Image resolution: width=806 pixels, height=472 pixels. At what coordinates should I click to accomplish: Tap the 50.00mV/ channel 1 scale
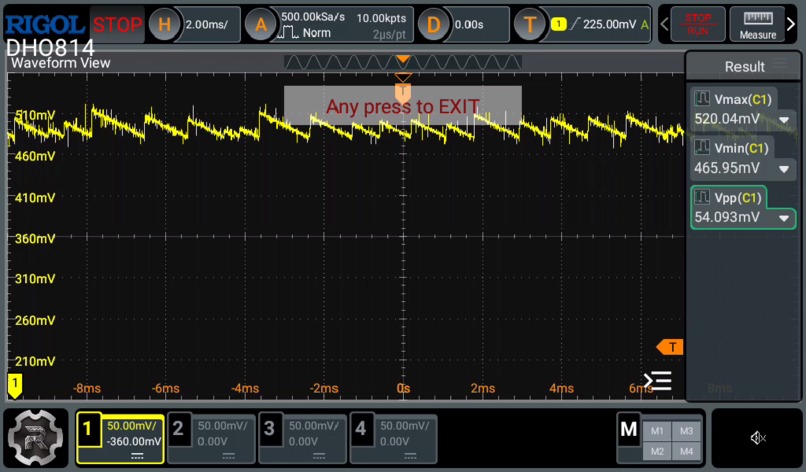[133, 426]
